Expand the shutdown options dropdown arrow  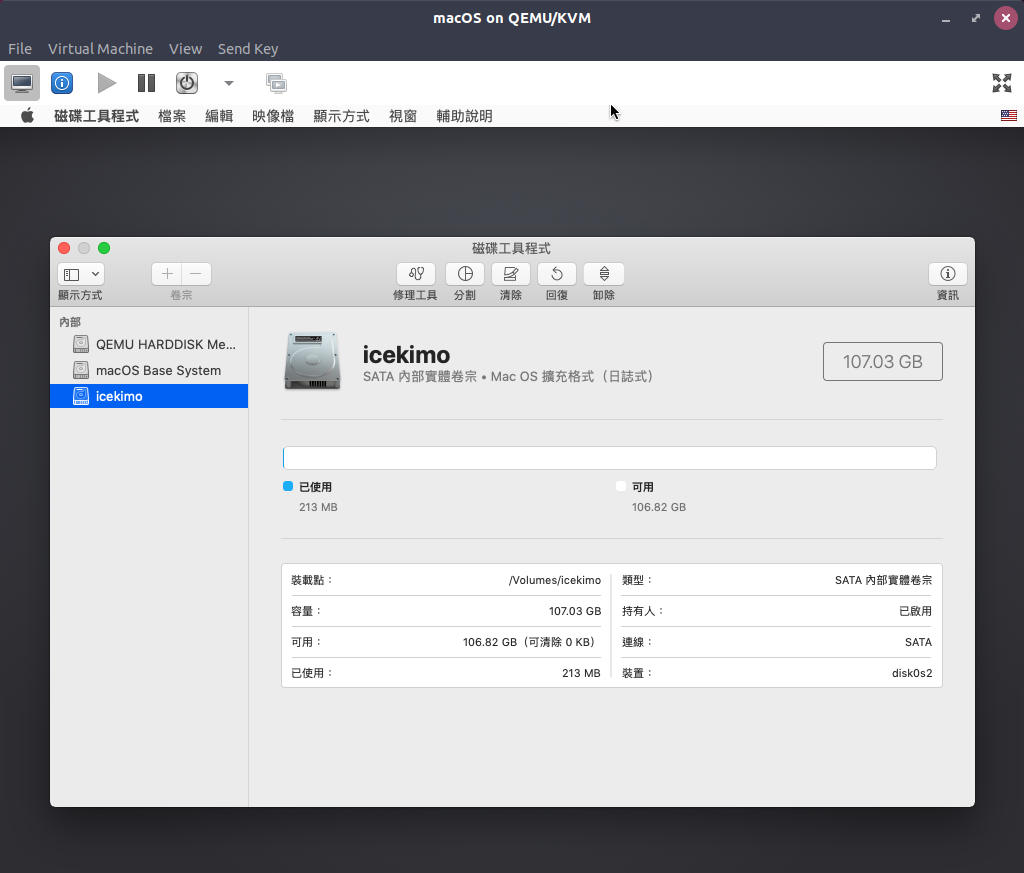click(229, 83)
